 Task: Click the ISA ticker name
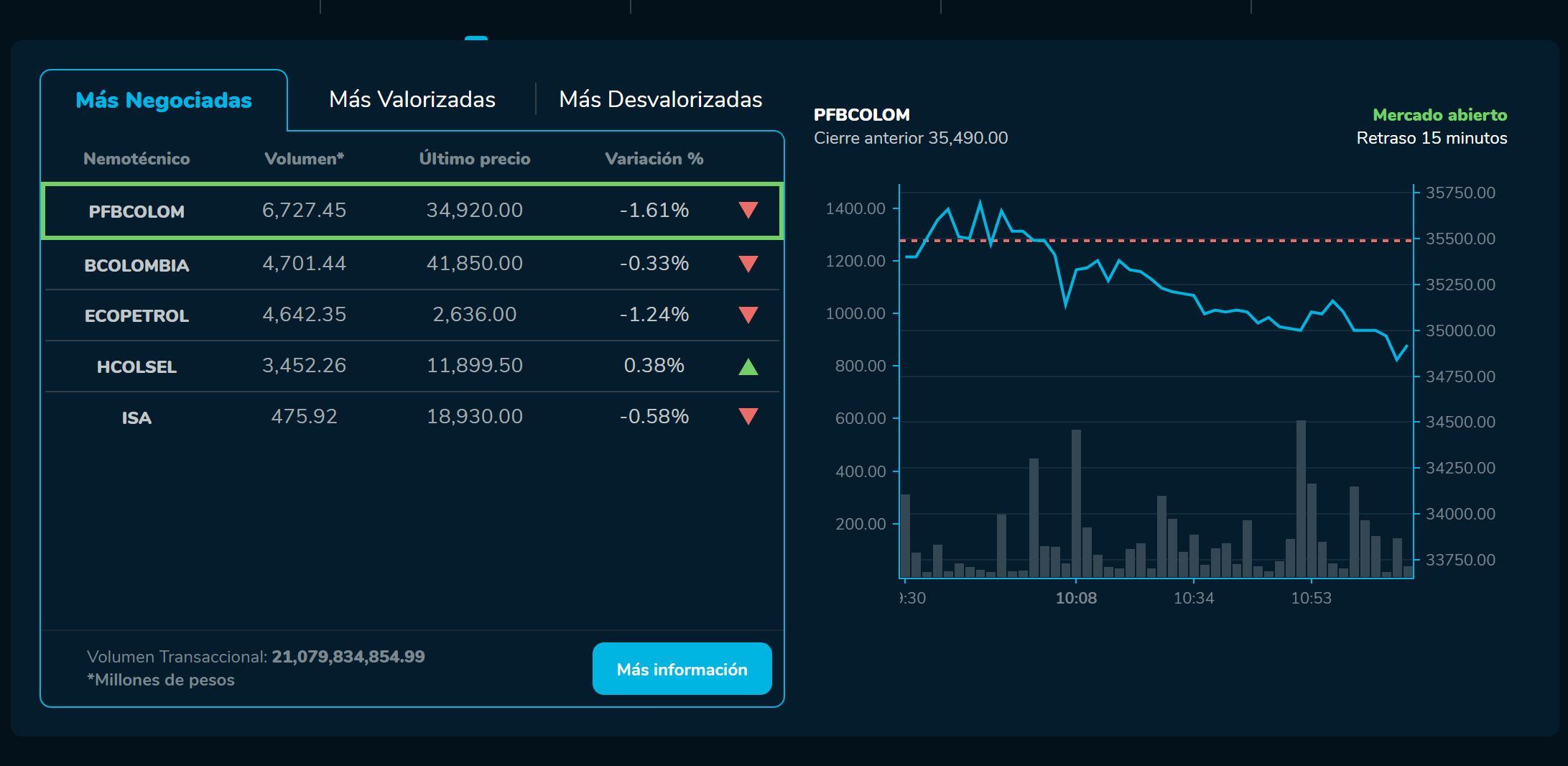(136, 417)
